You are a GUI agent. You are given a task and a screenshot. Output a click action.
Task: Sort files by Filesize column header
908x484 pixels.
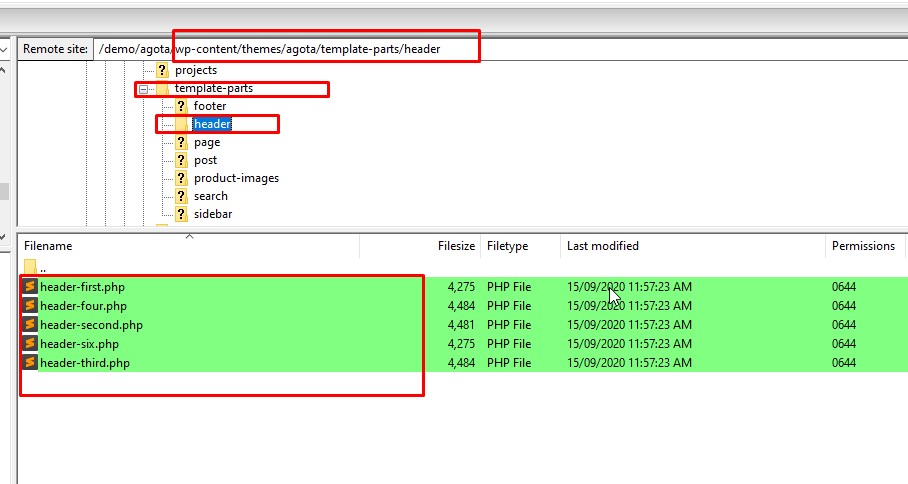tap(455, 246)
